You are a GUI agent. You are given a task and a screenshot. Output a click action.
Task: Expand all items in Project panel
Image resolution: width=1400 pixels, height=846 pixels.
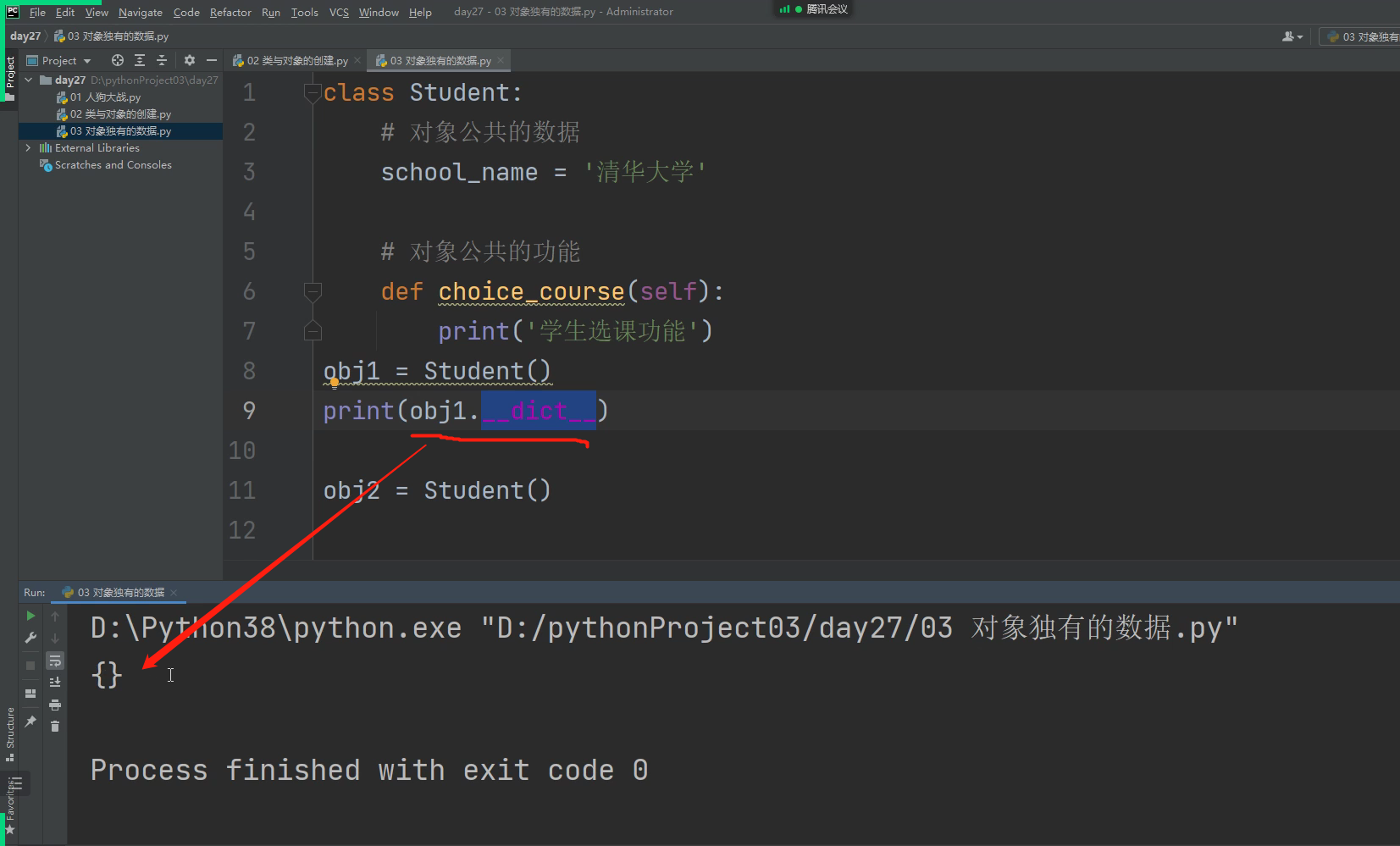pos(140,60)
